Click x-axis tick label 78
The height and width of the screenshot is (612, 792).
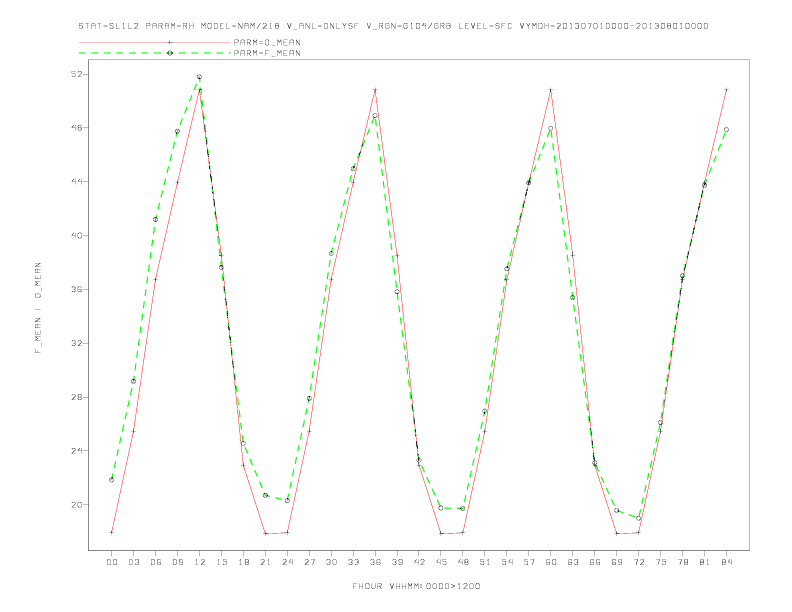click(x=682, y=562)
